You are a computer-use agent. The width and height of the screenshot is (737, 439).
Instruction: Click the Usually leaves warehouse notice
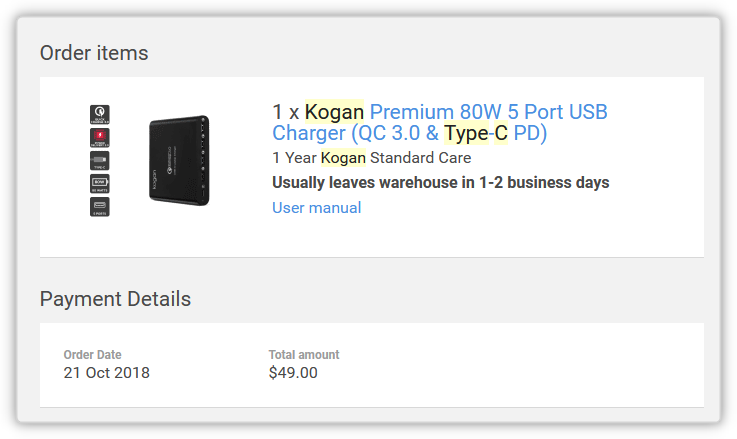click(440, 182)
